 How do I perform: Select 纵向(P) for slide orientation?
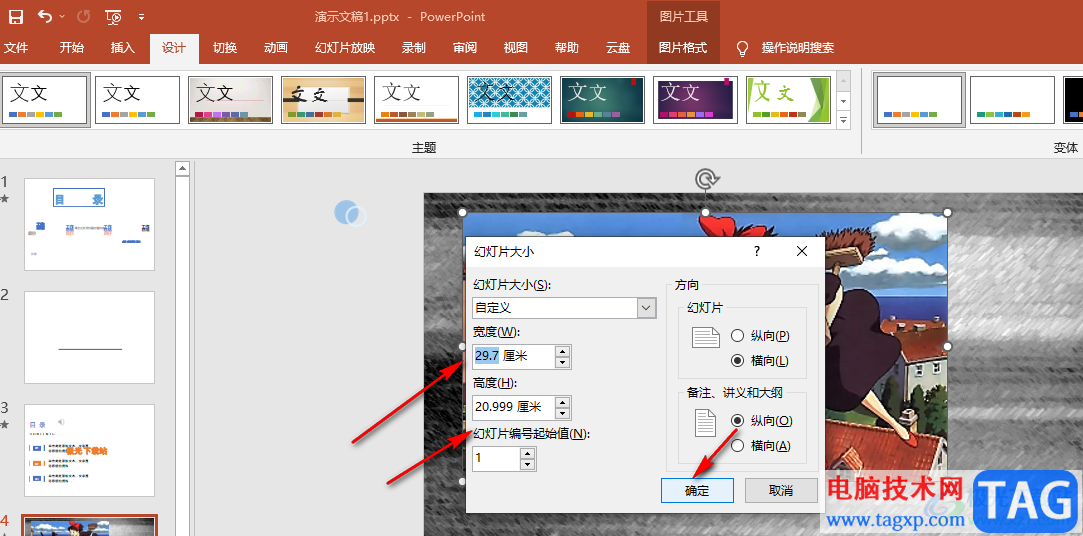(760, 336)
